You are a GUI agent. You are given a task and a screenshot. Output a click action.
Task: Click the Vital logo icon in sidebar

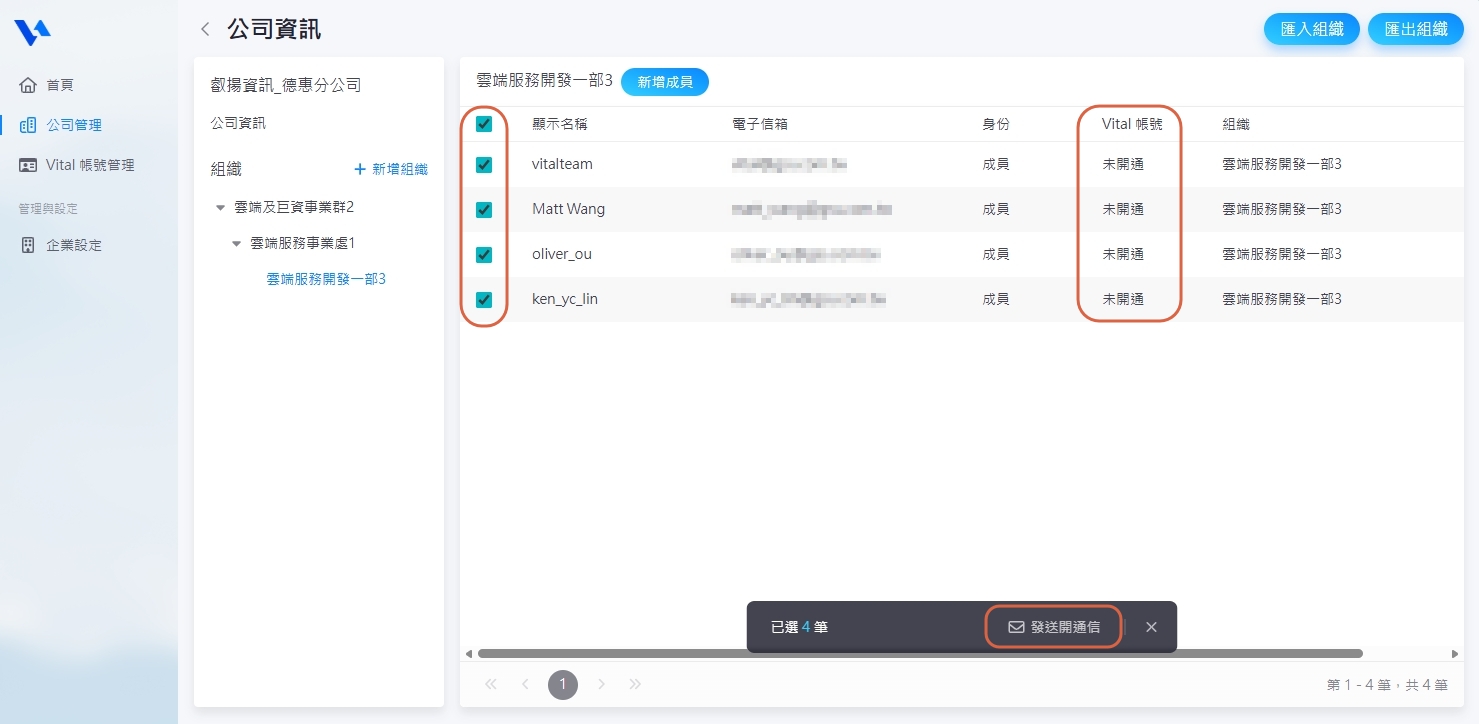point(32,33)
